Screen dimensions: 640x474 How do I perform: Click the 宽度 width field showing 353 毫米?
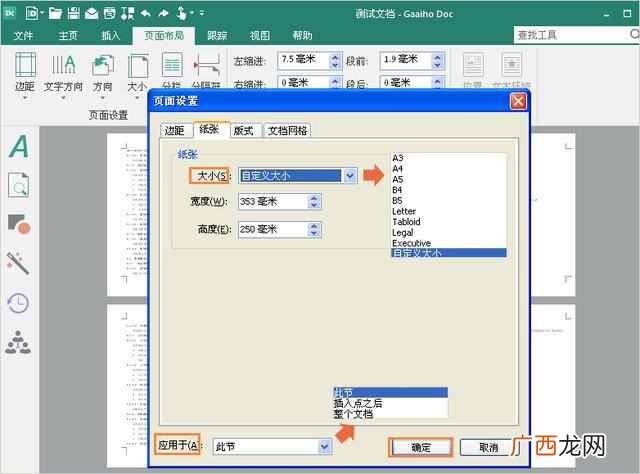point(280,201)
